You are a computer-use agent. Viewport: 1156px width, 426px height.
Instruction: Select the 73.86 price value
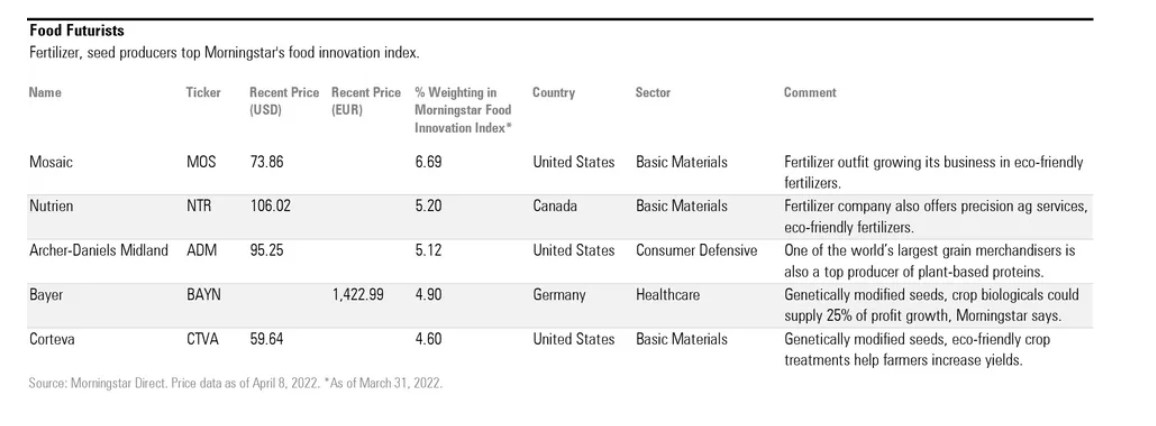[x=267, y=162]
